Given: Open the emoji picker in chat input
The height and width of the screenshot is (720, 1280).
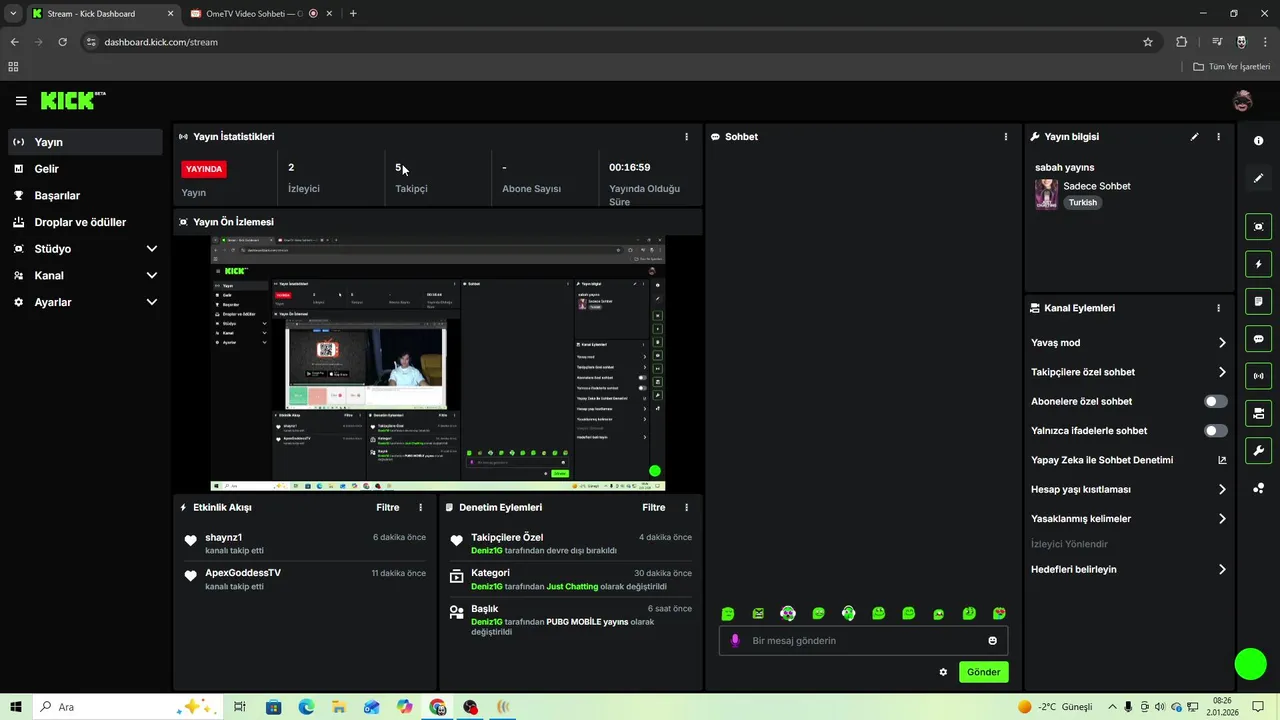Looking at the screenshot, I should coord(993,641).
